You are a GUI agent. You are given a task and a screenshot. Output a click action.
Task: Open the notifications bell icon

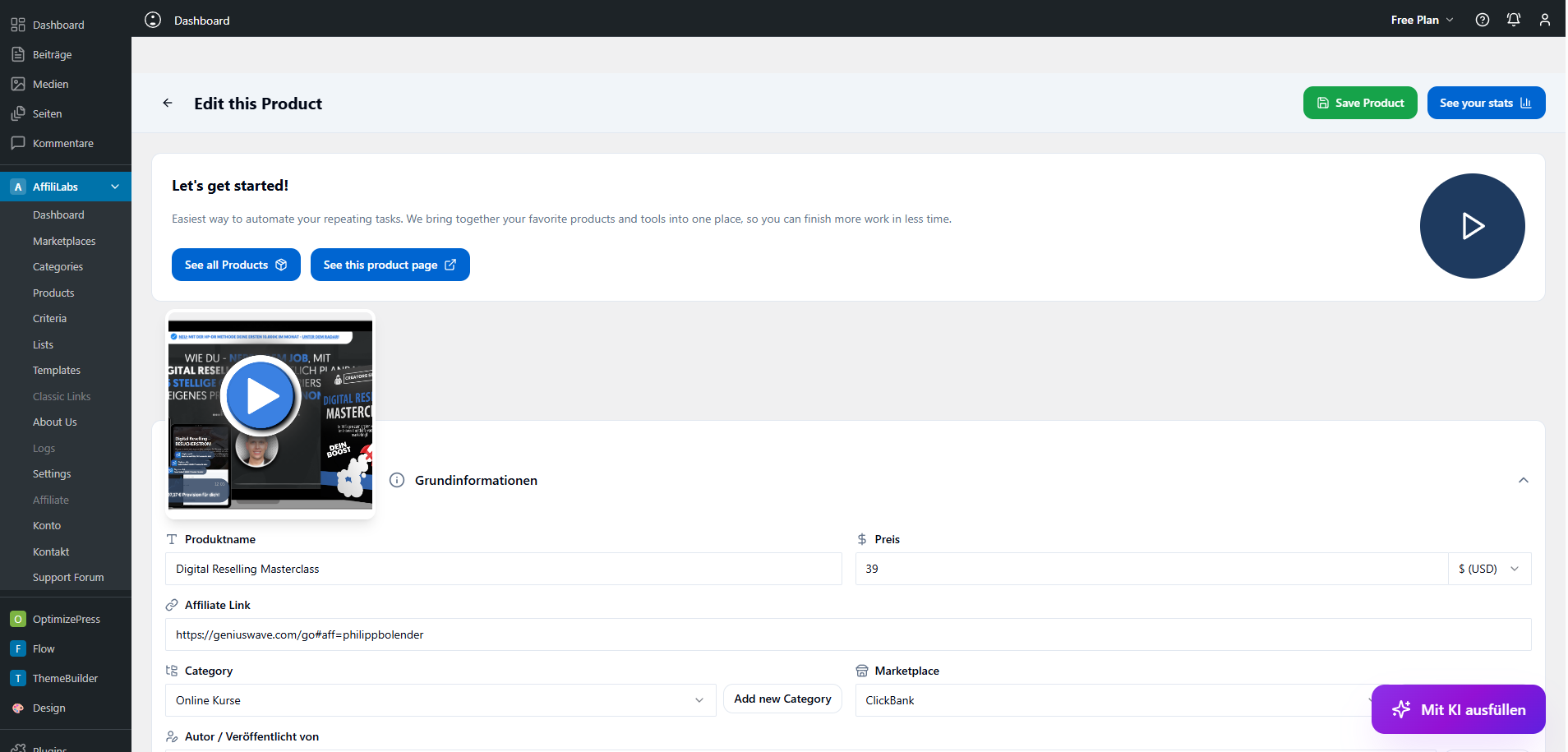click(x=1513, y=20)
